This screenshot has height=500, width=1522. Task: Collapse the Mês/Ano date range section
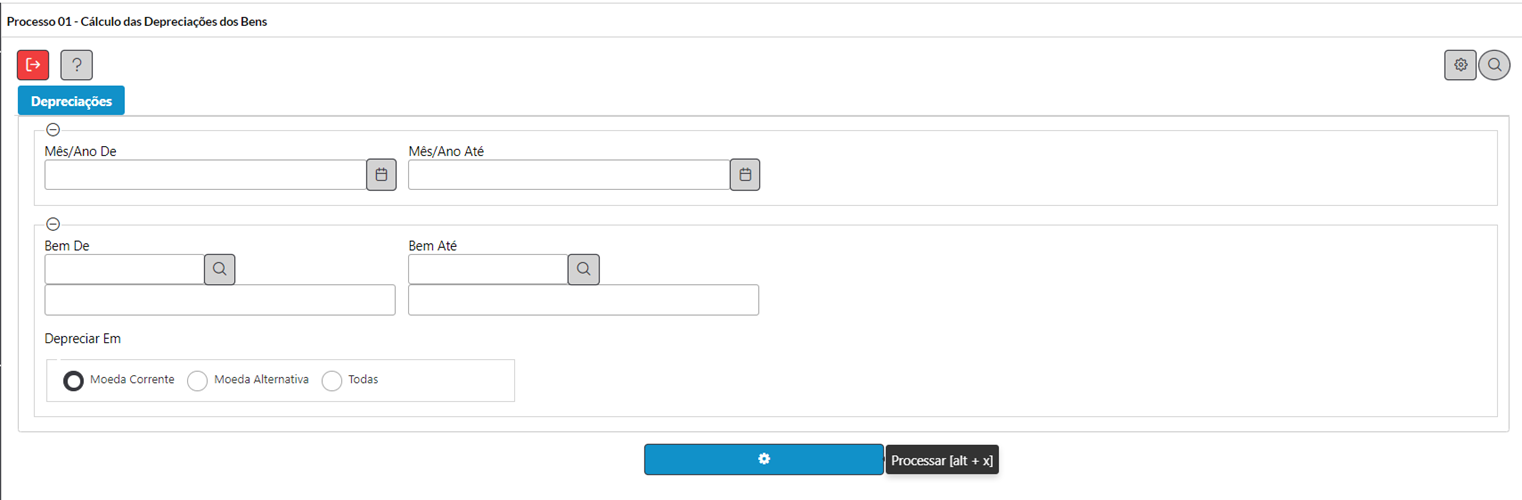point(53,130)
